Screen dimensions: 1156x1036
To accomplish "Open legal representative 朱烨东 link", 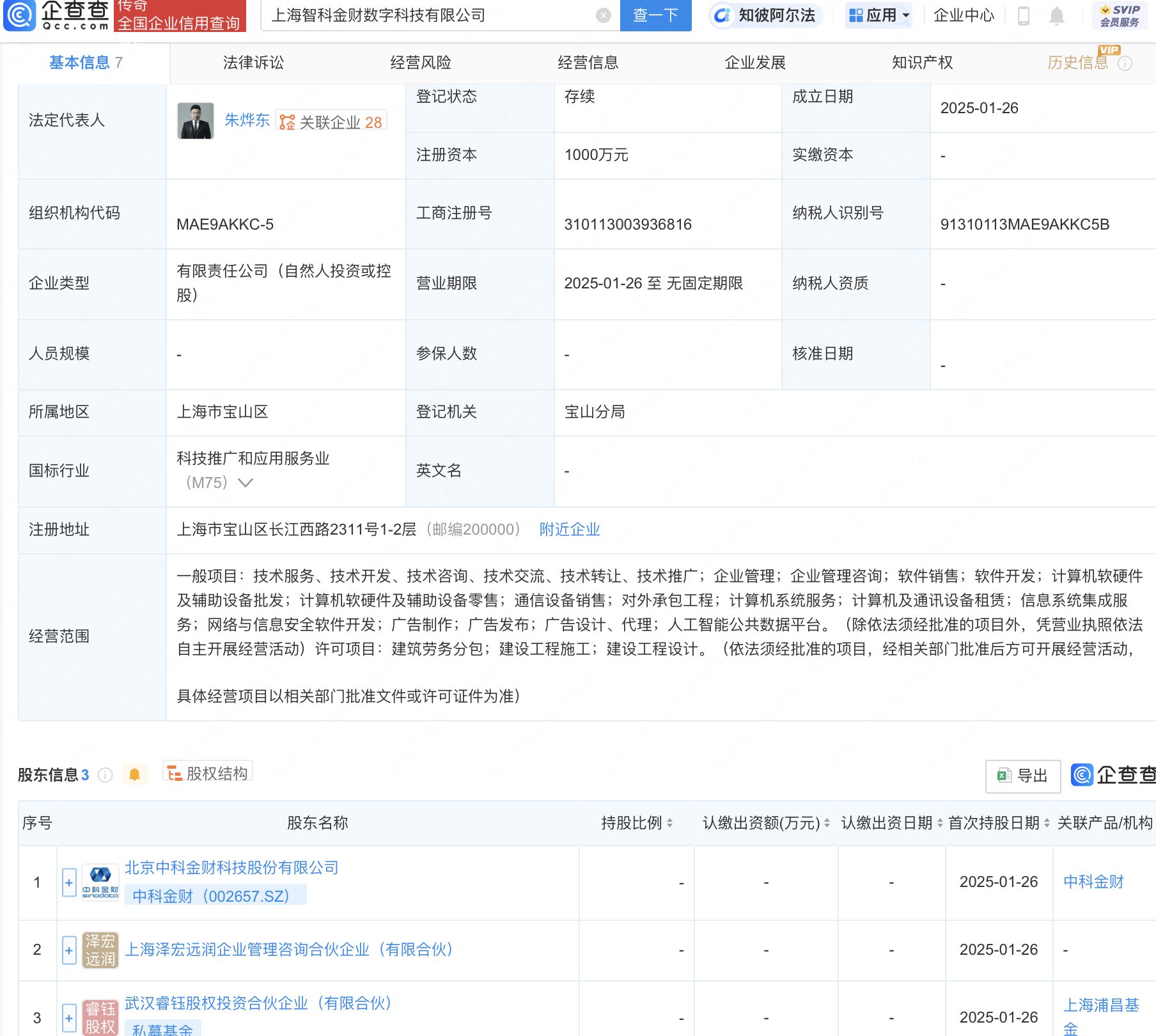I will coord(247,120).
